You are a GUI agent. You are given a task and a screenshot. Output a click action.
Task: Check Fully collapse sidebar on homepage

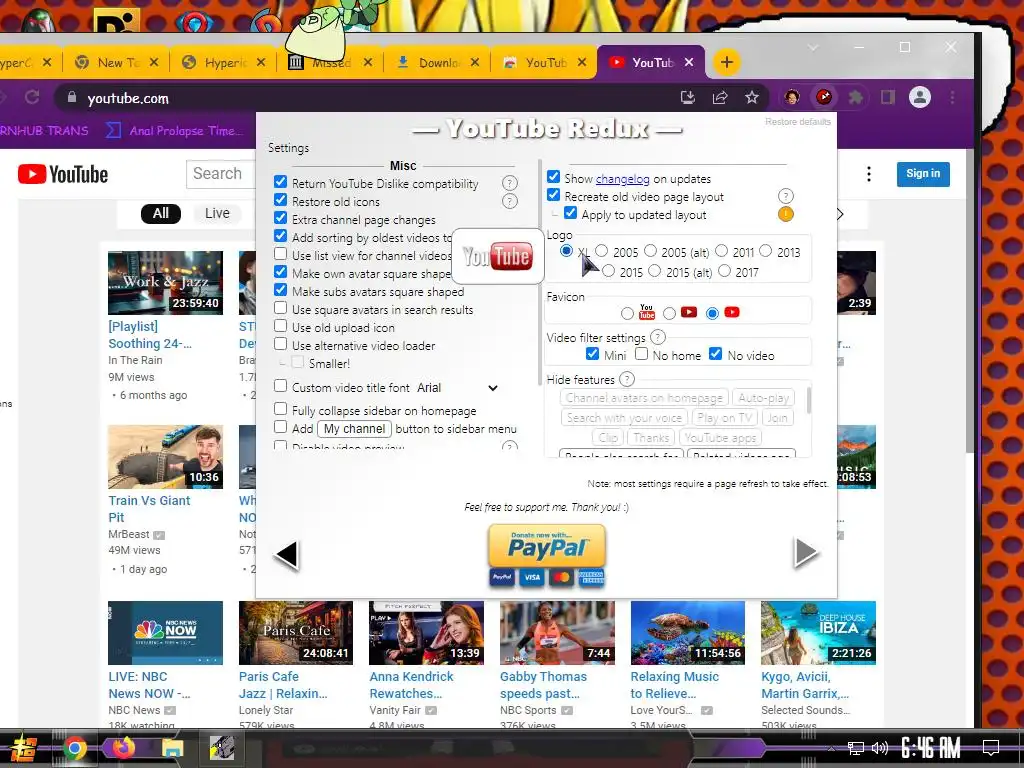coord(280,409)
